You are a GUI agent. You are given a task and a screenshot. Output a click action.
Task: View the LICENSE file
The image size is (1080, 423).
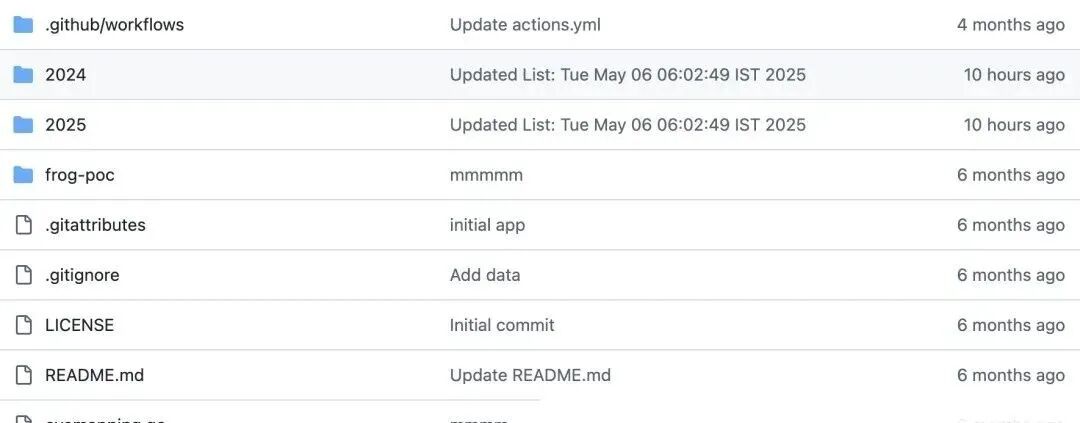pyautogui.click(x=79, y=325)
